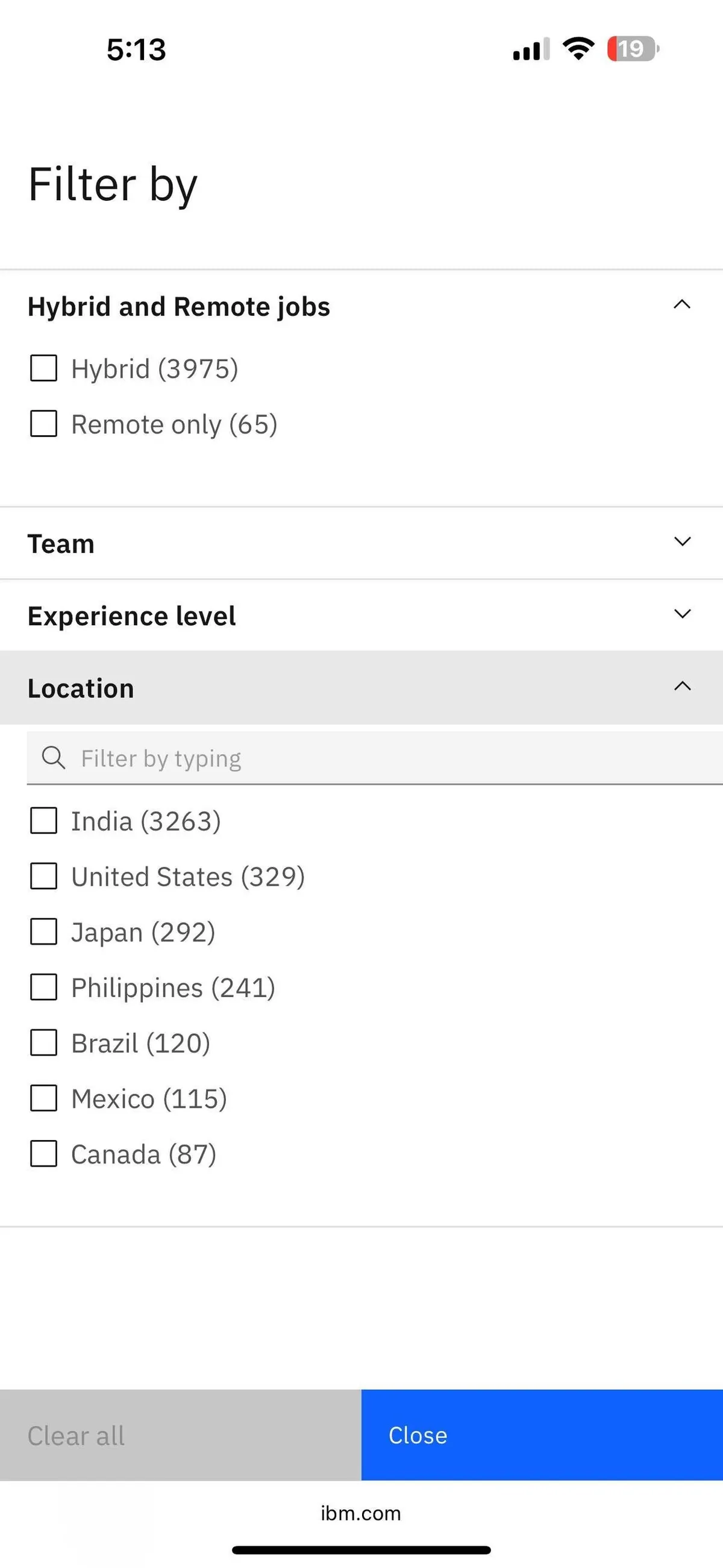
Task: Tick the Mexico (115) checkbox
Action: click(x=44, y=1098)
